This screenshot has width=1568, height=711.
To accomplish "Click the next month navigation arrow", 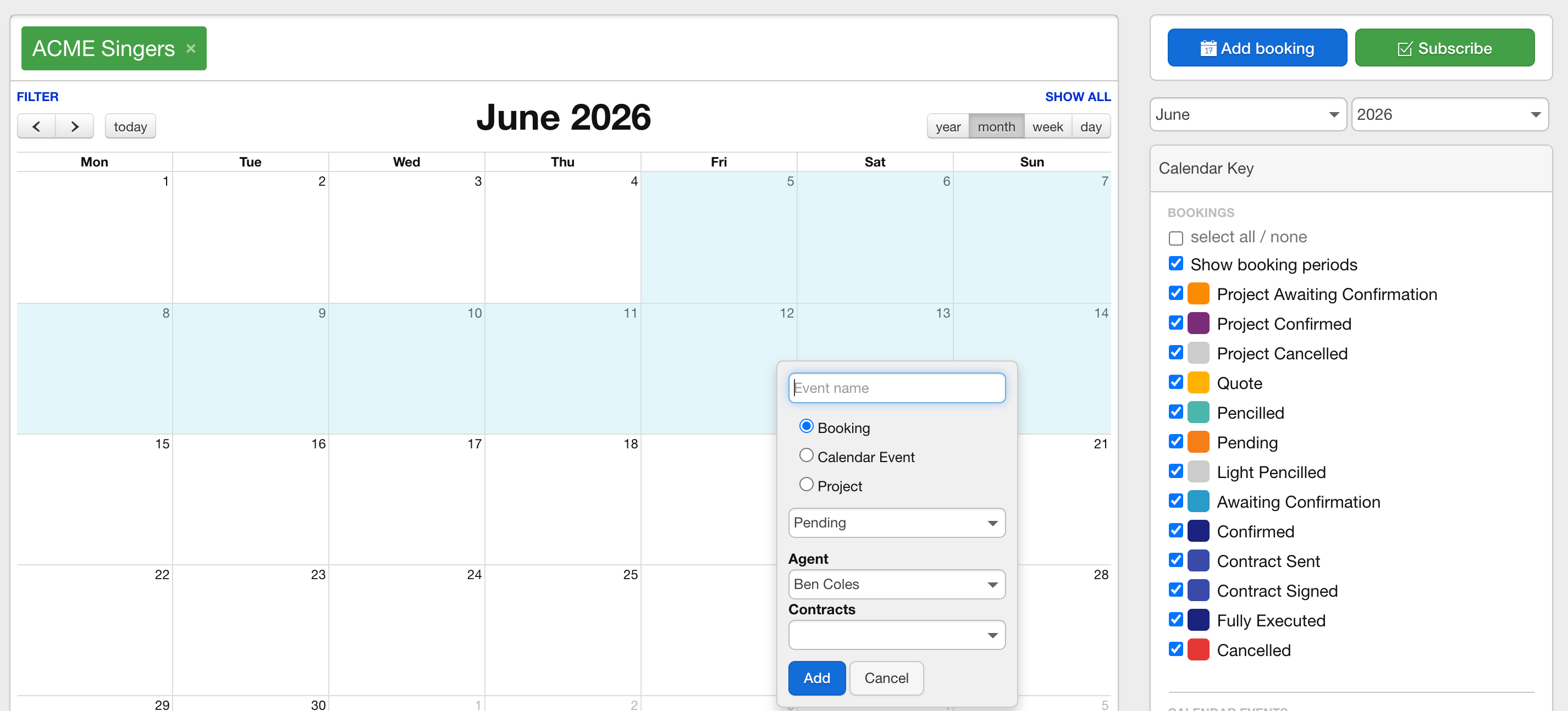I will coord(75,126).
